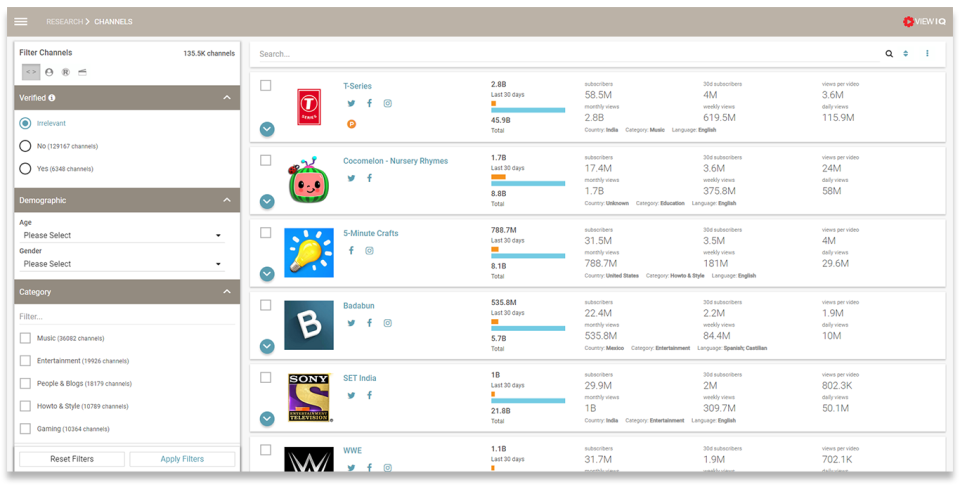Expand Badabun channel details
Image resolution: width=960 pixels, height=487 pixels.
[x=267, y=346]
